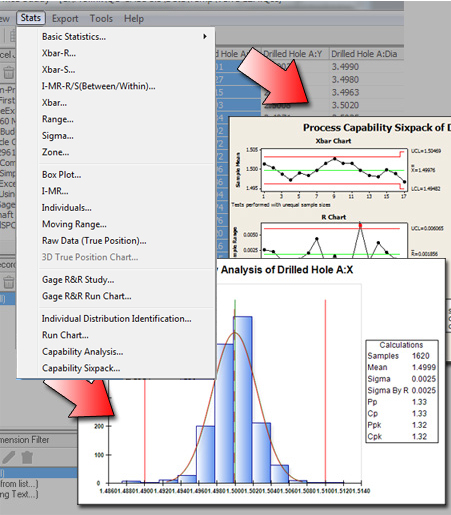Choose I-MR... from the menu
451x515 pixels.
tap(116, 191)
